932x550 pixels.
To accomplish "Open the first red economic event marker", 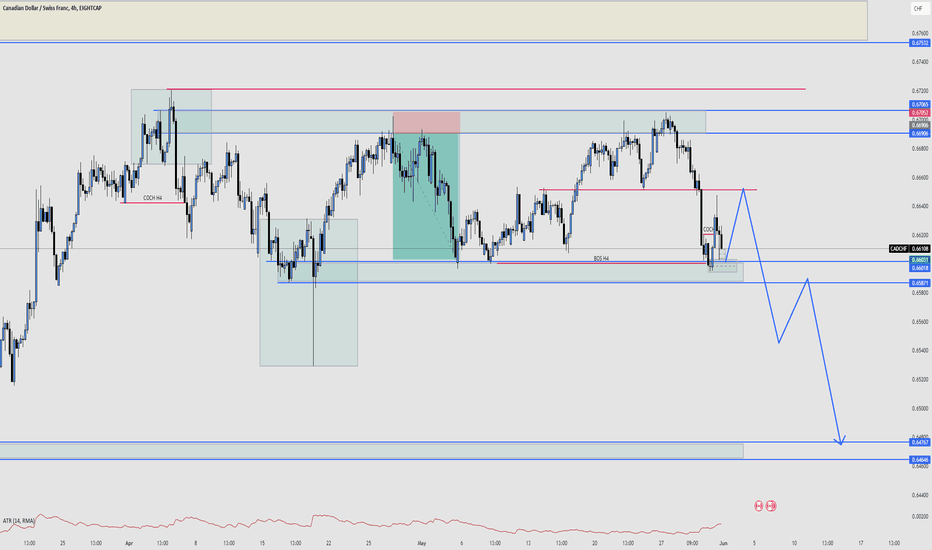I will (758, 506).
